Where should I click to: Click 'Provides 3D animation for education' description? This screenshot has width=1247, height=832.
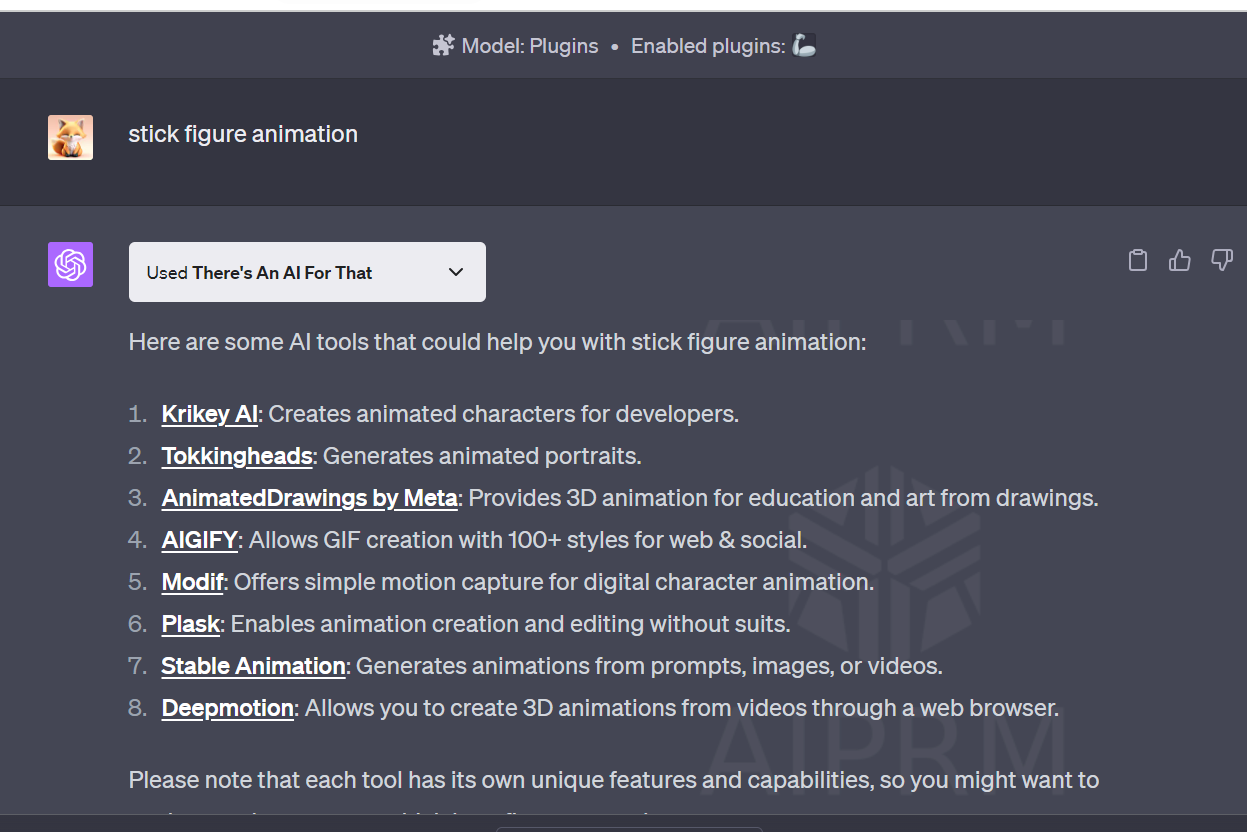tap(784, 498)
